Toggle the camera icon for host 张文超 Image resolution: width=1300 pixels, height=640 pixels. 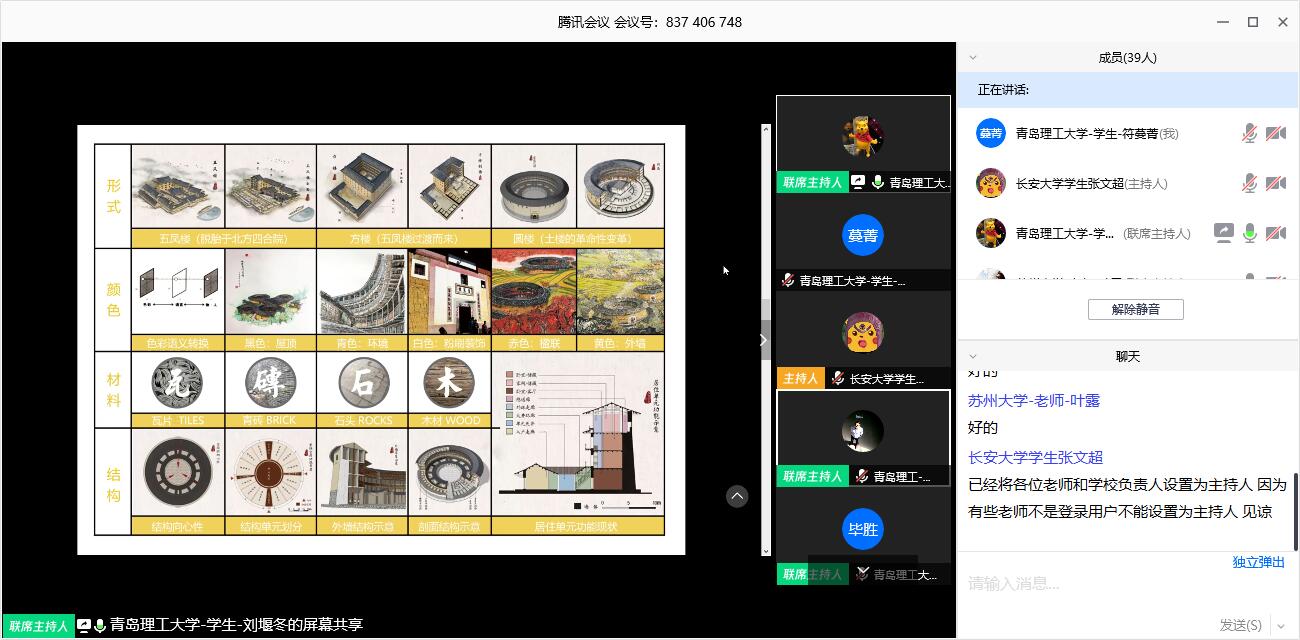click(x=1275, y=183)
